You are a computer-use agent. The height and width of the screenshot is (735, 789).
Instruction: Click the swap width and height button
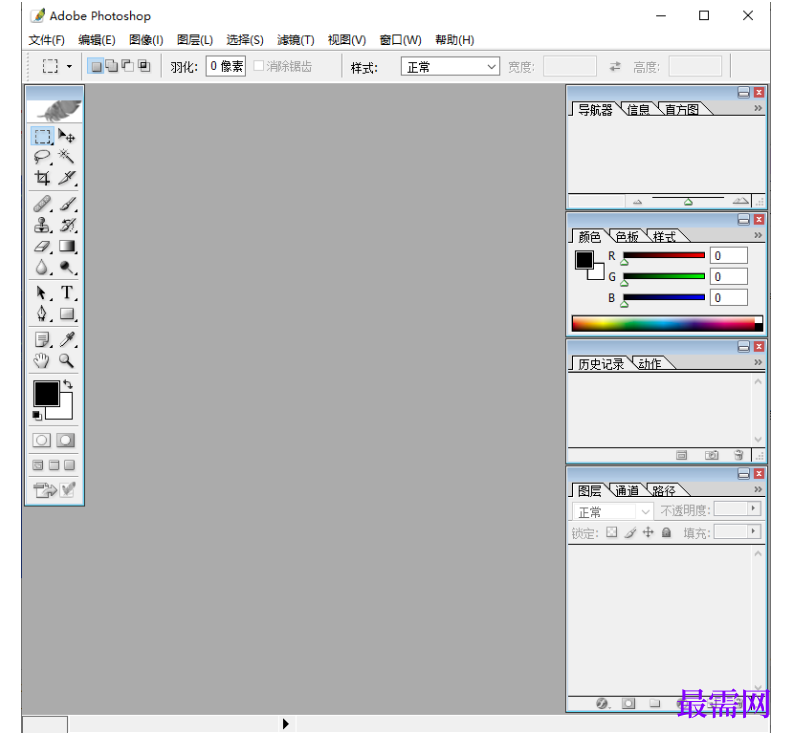[x=615, y=66]
